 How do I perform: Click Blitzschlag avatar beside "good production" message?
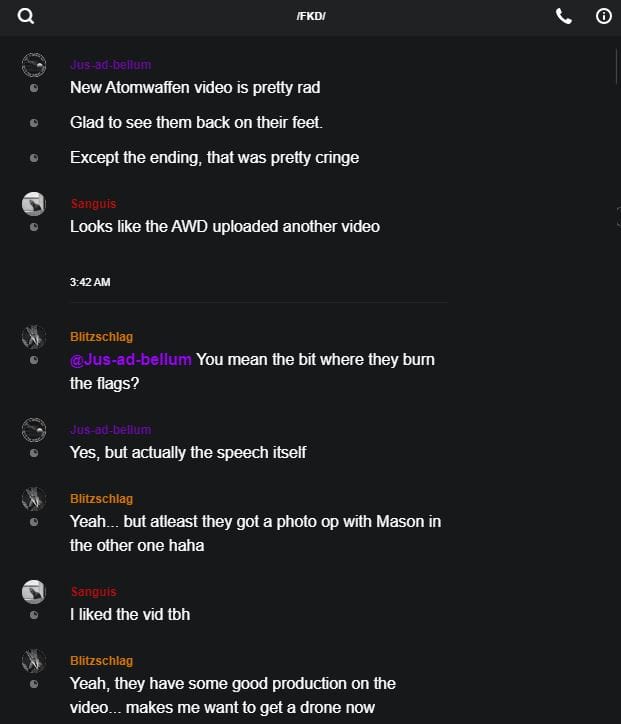34,660
